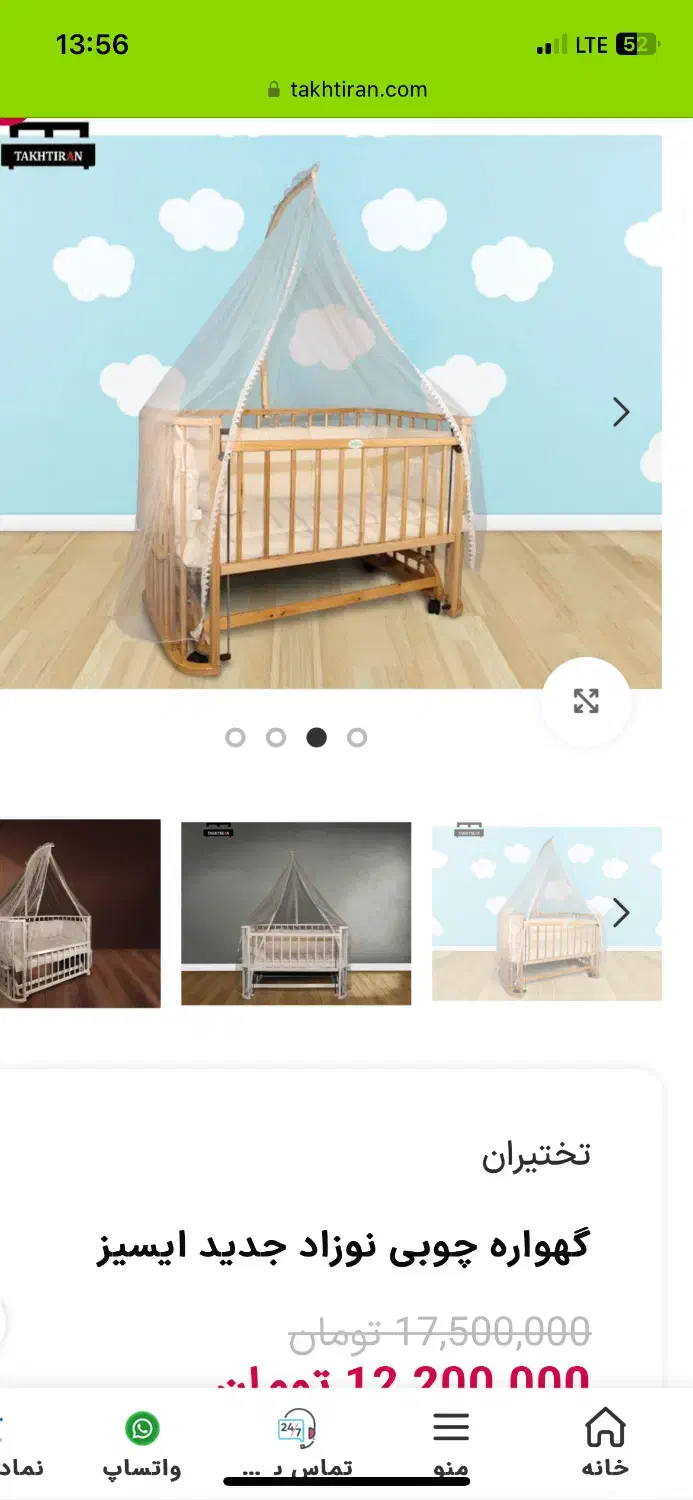Viewport: 693px width, 1500px height.
Task: Open fullscreen image expand icon
Action: pyautogui.click(x=586, y=701)
